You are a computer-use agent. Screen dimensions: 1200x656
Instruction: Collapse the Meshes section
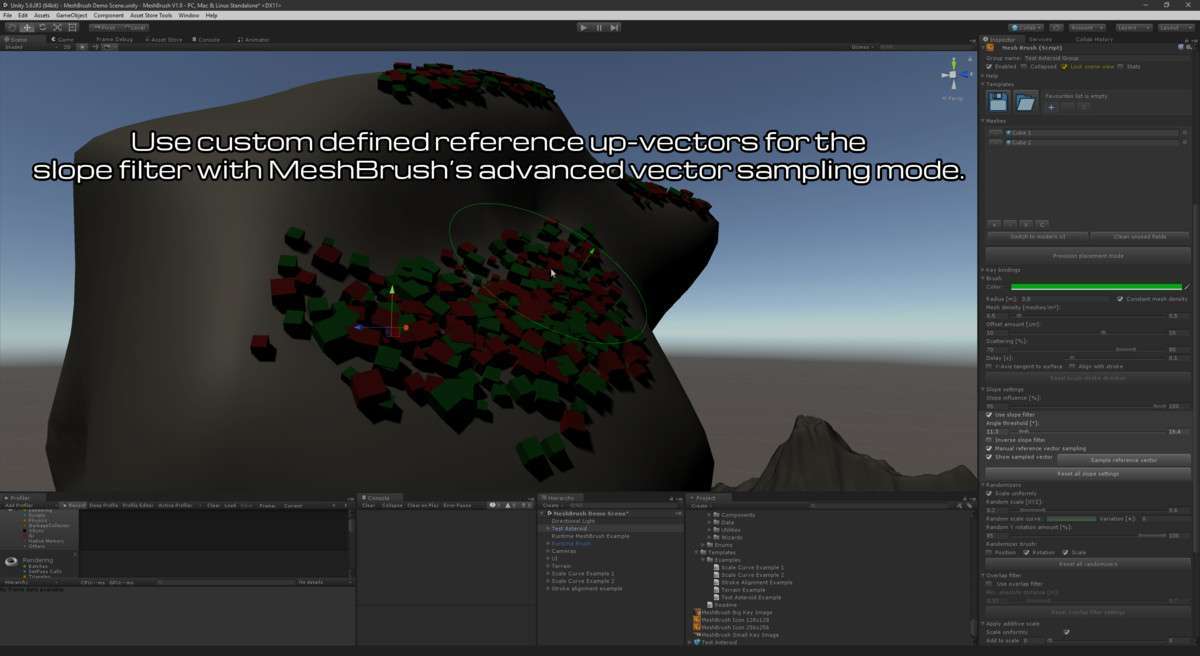[995, 121]
